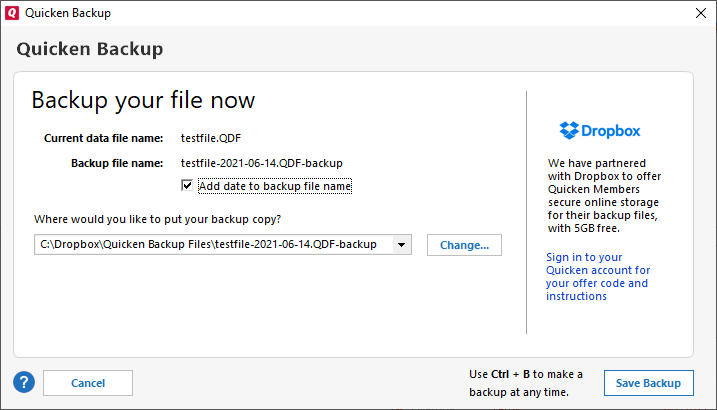This screenshot has width=717, height=410.
Task: Click the testfile-2021-06-14.QDF-backup file name value
Action: coord(261,162)
